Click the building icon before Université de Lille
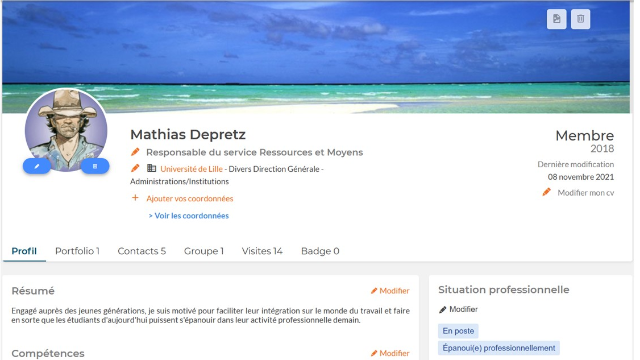Image resolution: width=640 pixels, height=360 pixels. tap(151, 168)
